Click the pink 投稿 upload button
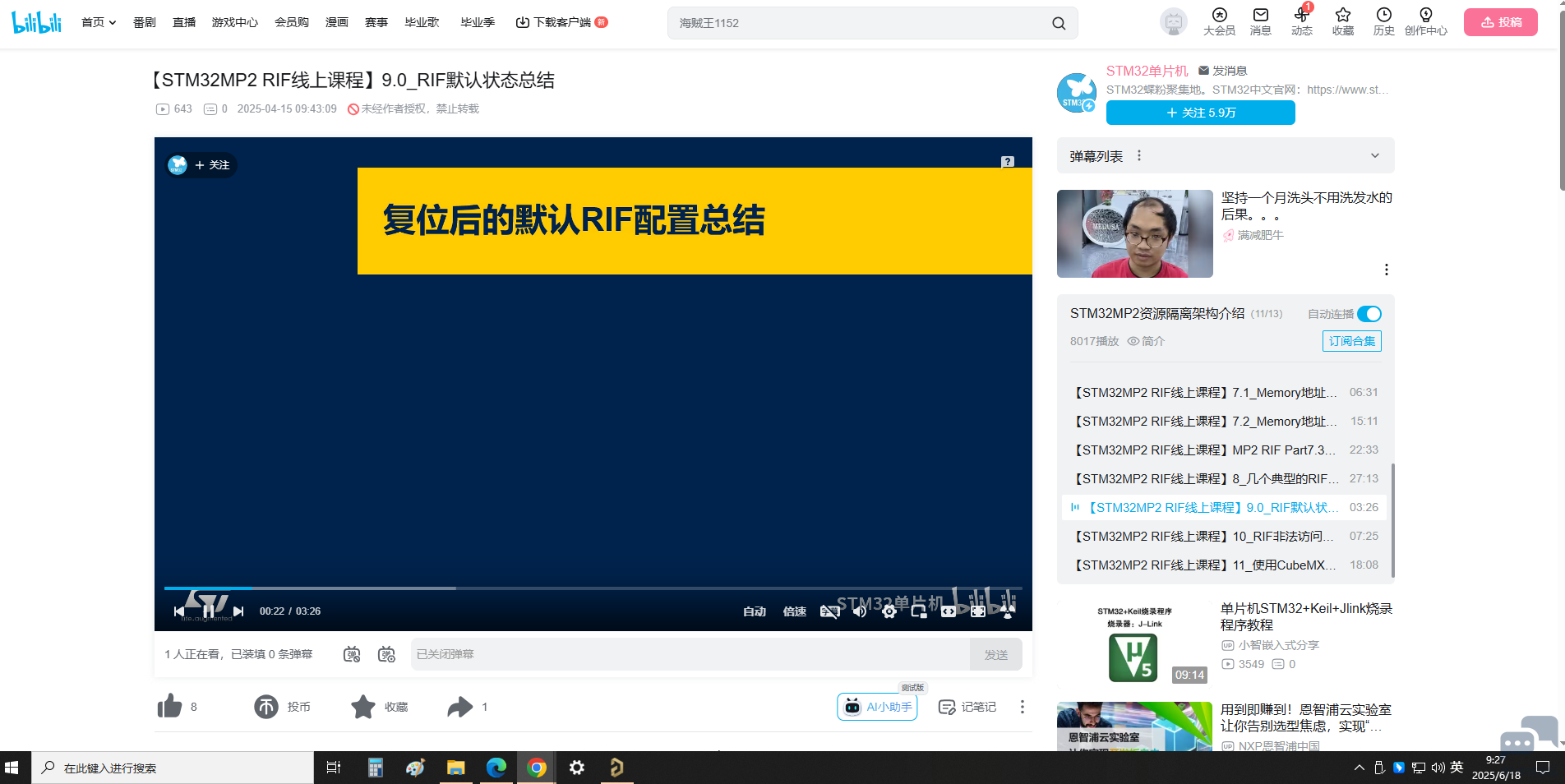This screenshot has height=784, width=1565. click(x=1501, y=22)
